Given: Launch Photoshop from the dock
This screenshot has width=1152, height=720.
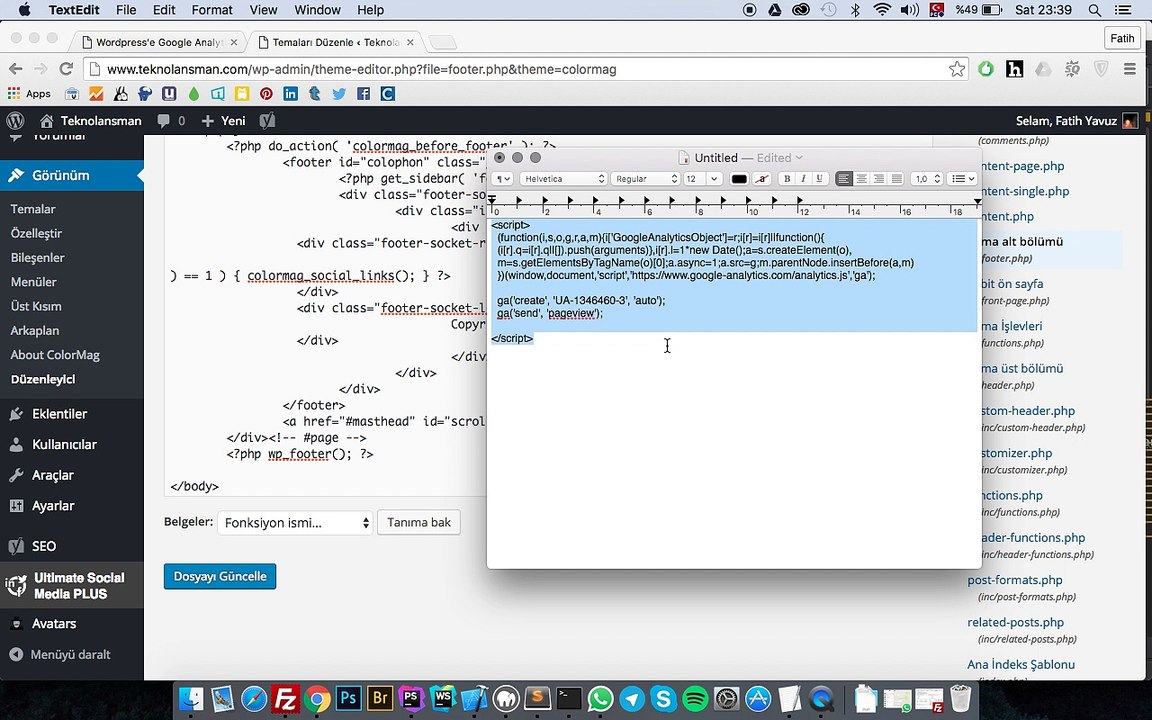Looking at the screenshot, I should coord(348,698).
